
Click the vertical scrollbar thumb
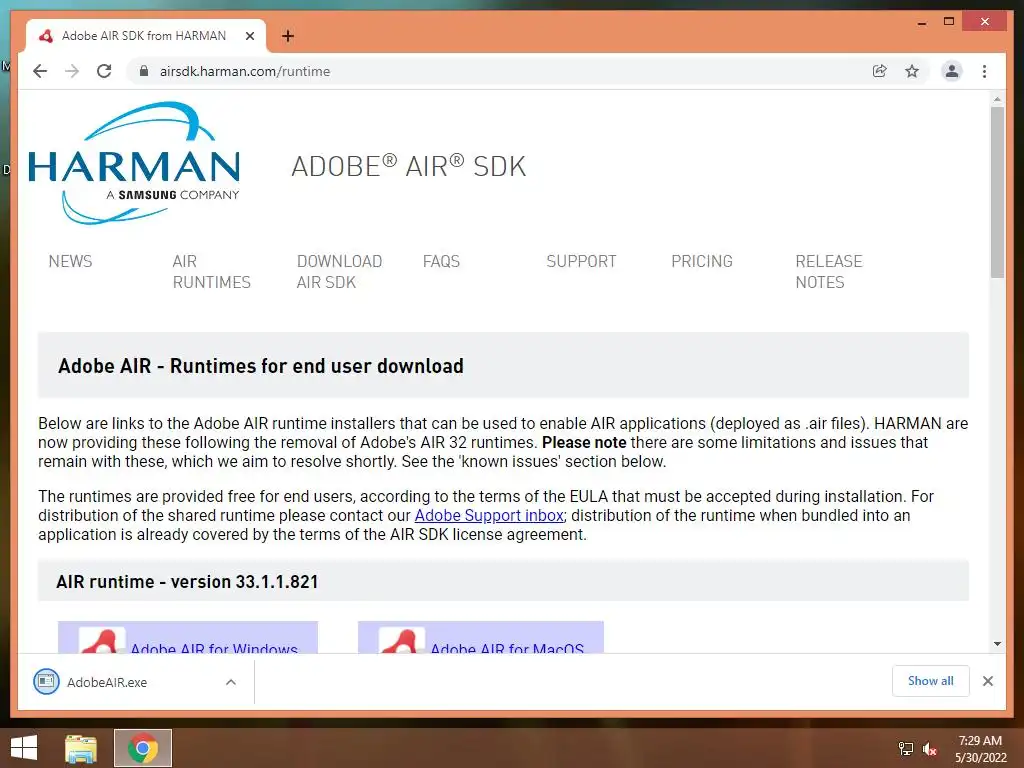997,192
